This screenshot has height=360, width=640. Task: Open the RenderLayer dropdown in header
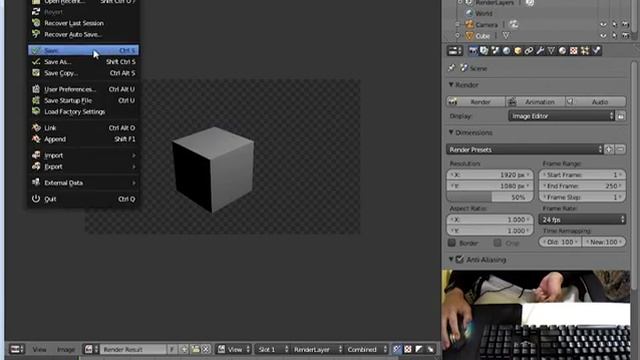(x=317, y=349)
